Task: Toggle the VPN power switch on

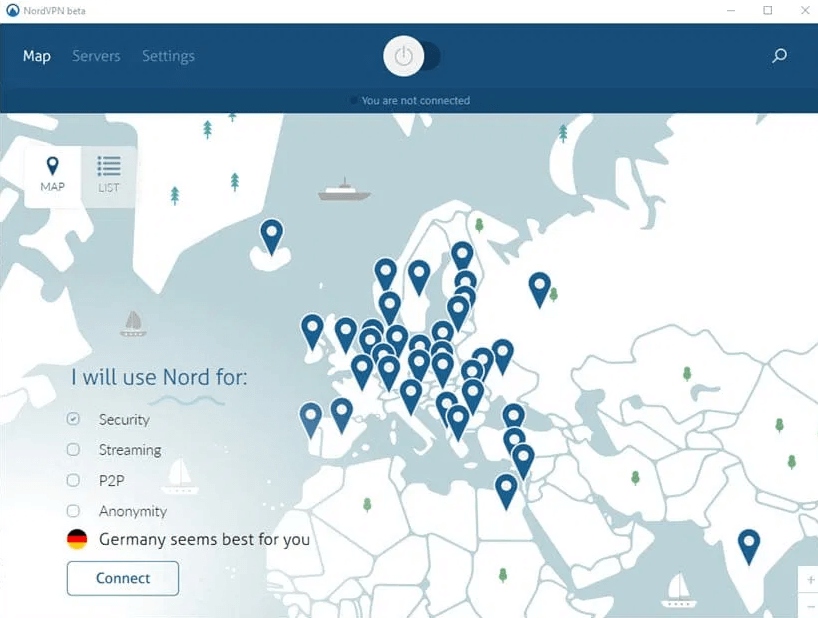Action: (x=412, y=56)
